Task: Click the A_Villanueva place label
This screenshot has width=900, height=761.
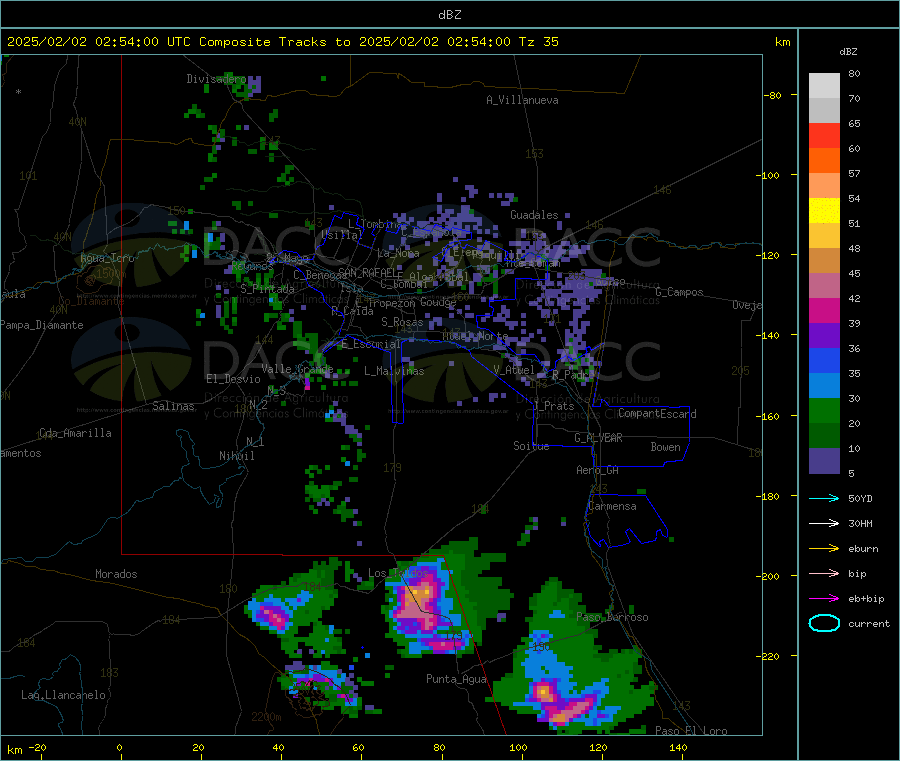Action: (x=522, y=100)
